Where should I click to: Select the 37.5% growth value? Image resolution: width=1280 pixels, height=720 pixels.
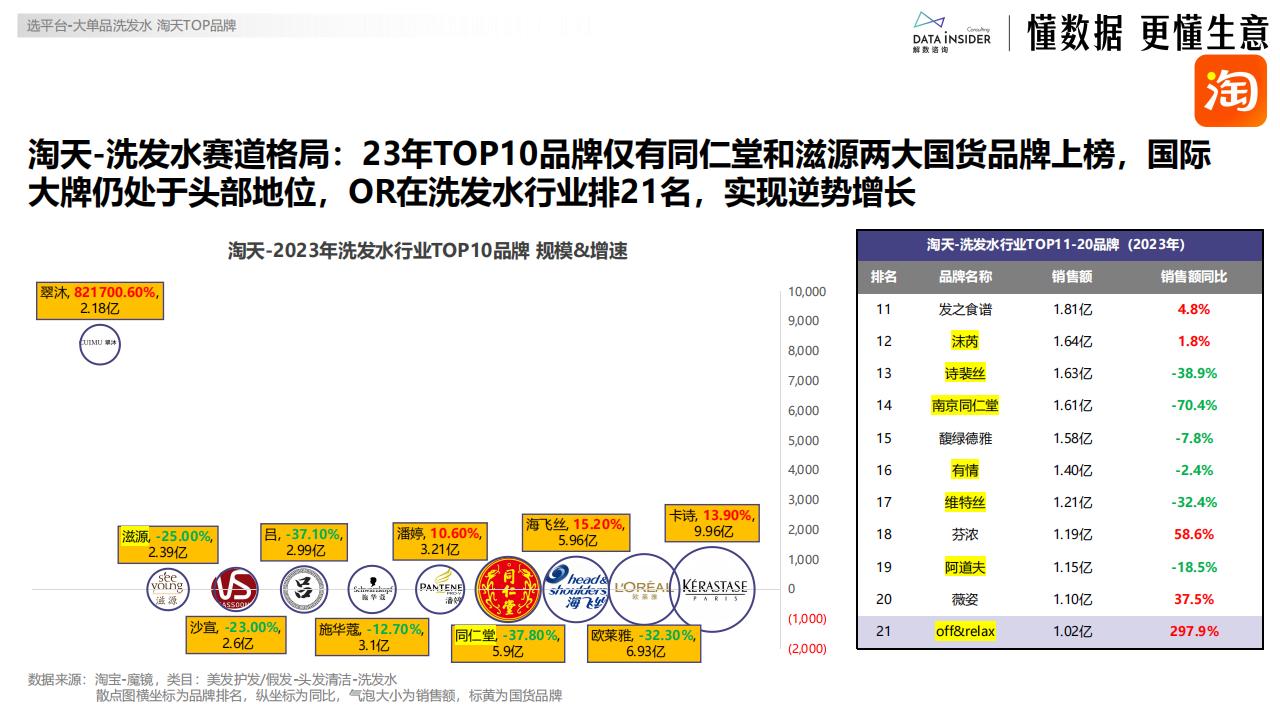[x=1194, y=599]
